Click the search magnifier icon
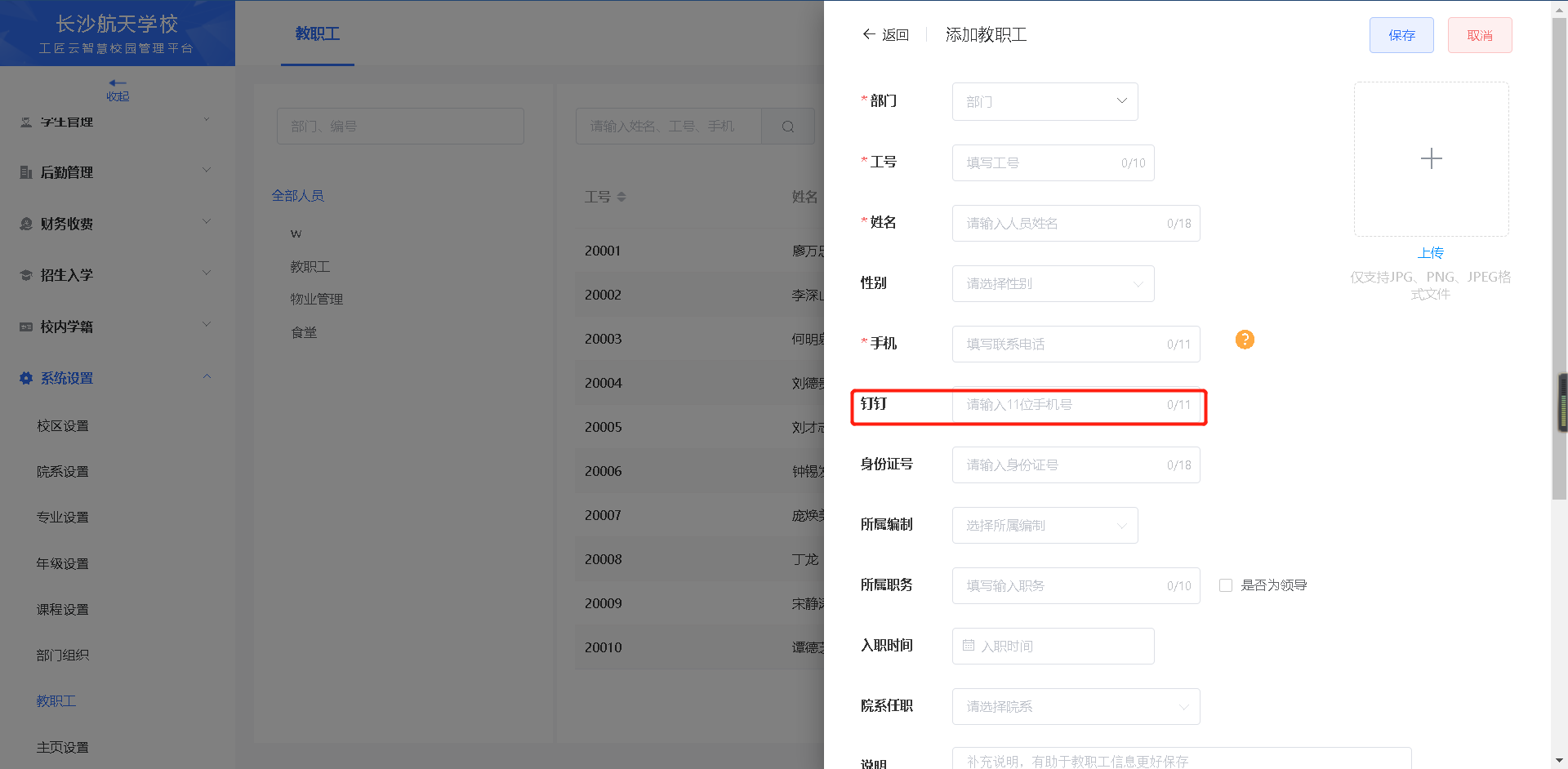 click(x=786, y=126)
